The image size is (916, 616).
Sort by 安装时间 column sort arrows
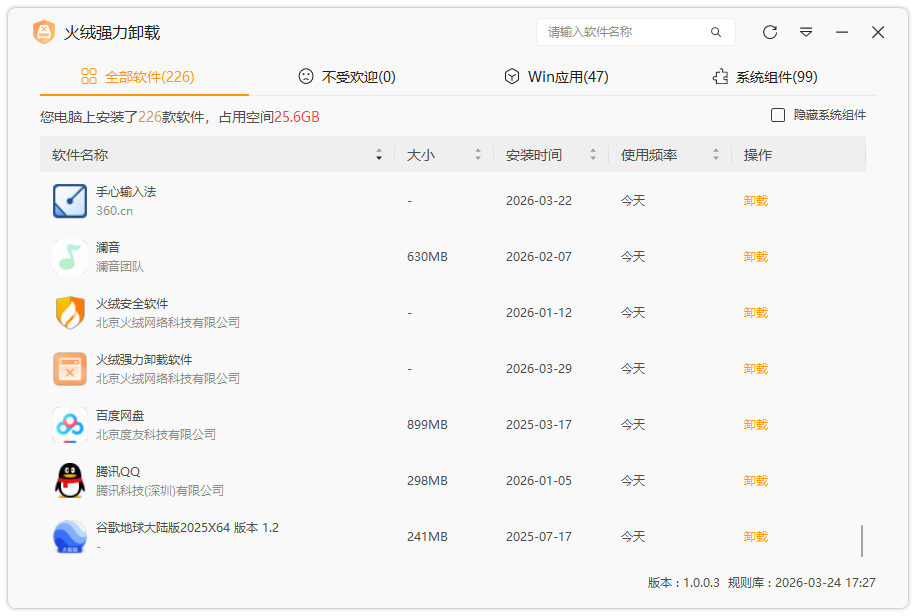pos(593,155)
